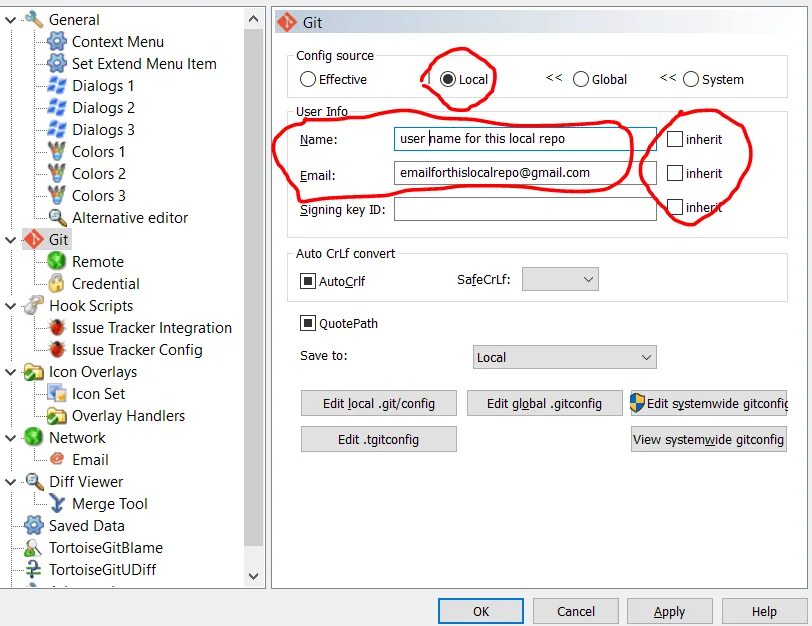Click the Dialogs 1 windows icon

coord(56,85)
